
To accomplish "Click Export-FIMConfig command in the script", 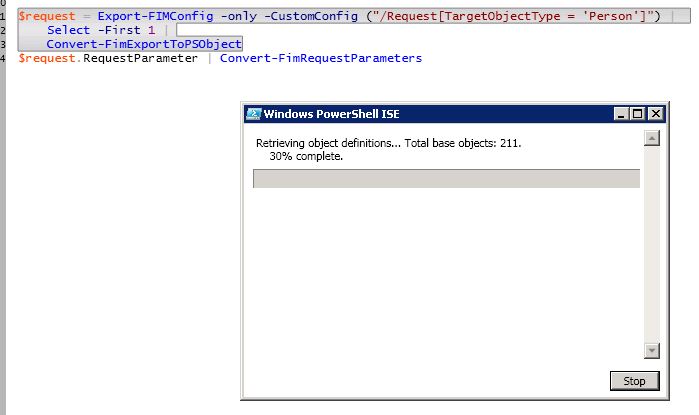I will (x=156, y=16).
